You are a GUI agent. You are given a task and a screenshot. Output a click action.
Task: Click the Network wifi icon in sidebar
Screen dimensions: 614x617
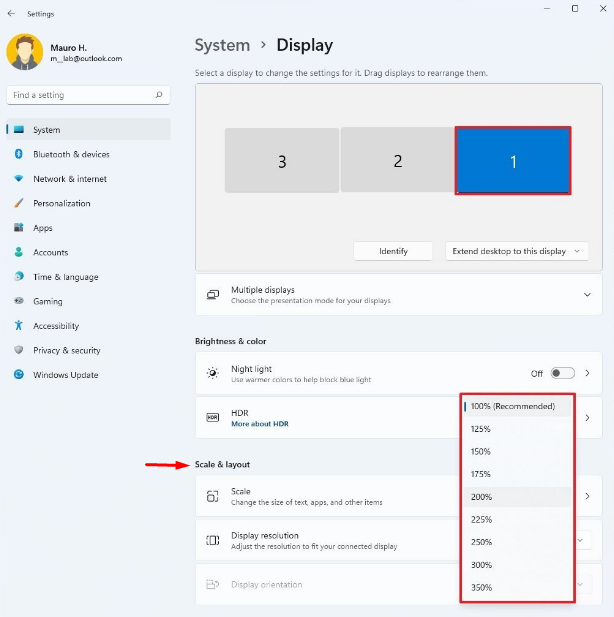(x=18, y=179)
